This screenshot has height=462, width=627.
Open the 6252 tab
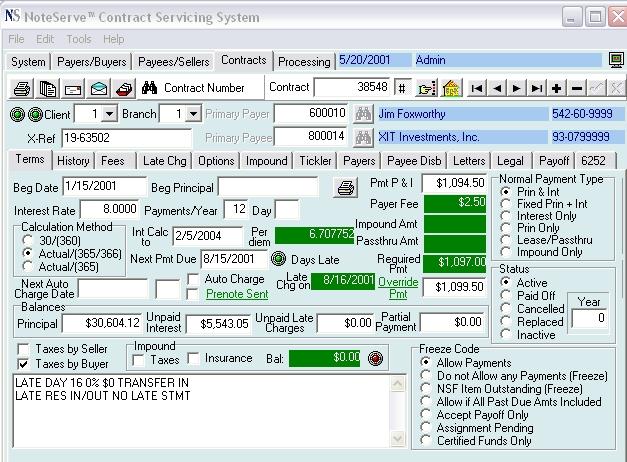pyautogui.click(x=593, y=161)
